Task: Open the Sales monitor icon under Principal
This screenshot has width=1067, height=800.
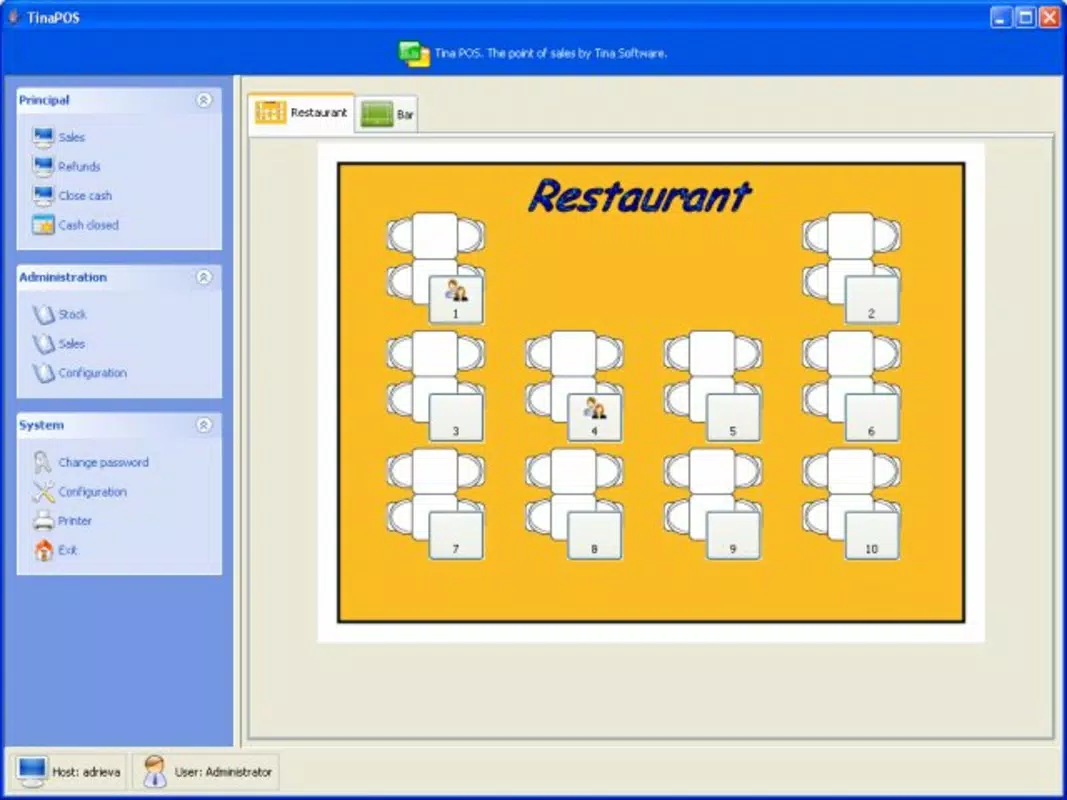Action: [x=43, y=137]
